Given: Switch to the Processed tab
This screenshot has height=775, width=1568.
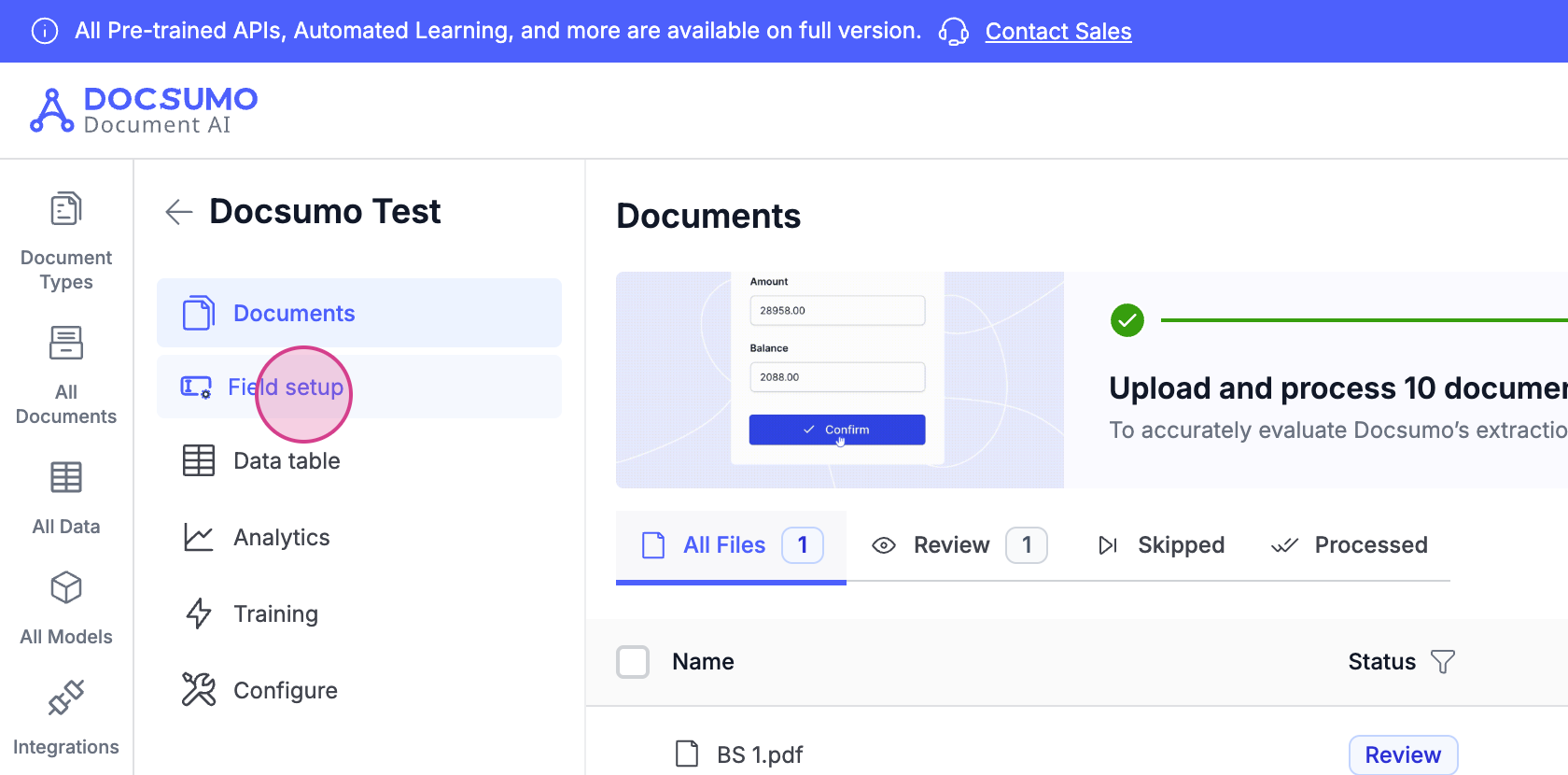Looking at the screenshot, I should [1350, 545].
